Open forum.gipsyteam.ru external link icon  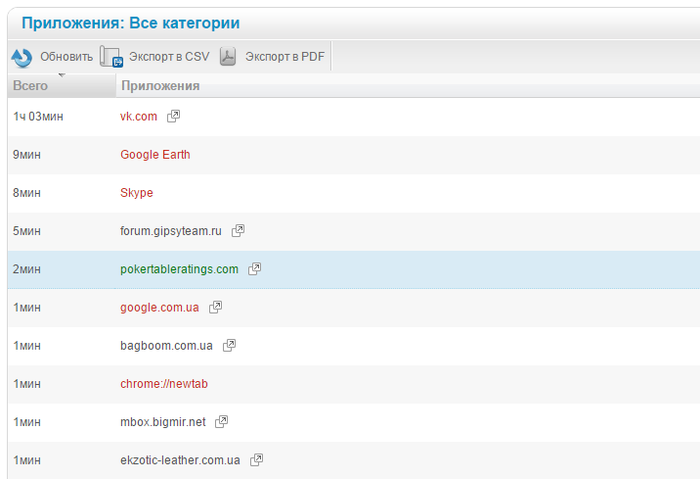click(238, 231)
